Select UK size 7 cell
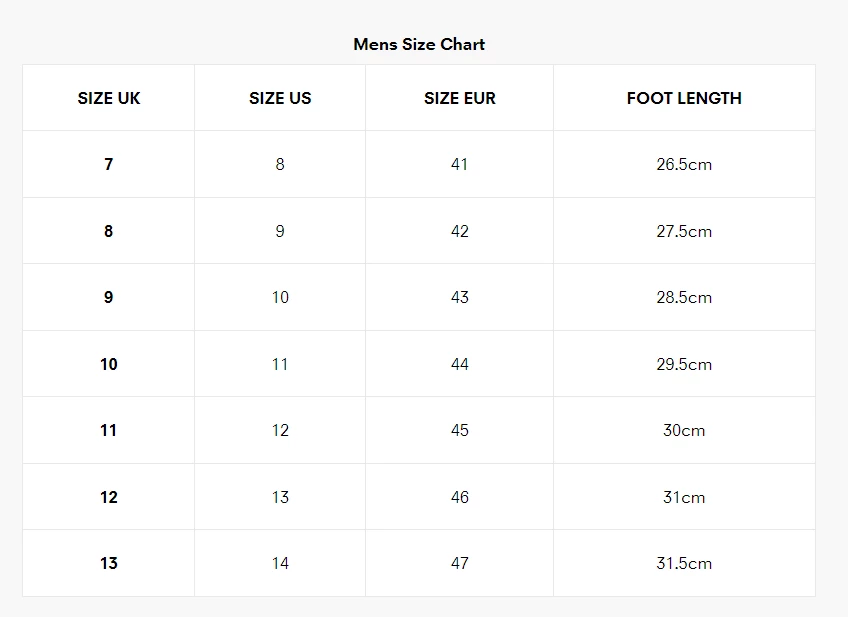Viewport: 848px width, 617px height. click(109, 164)
